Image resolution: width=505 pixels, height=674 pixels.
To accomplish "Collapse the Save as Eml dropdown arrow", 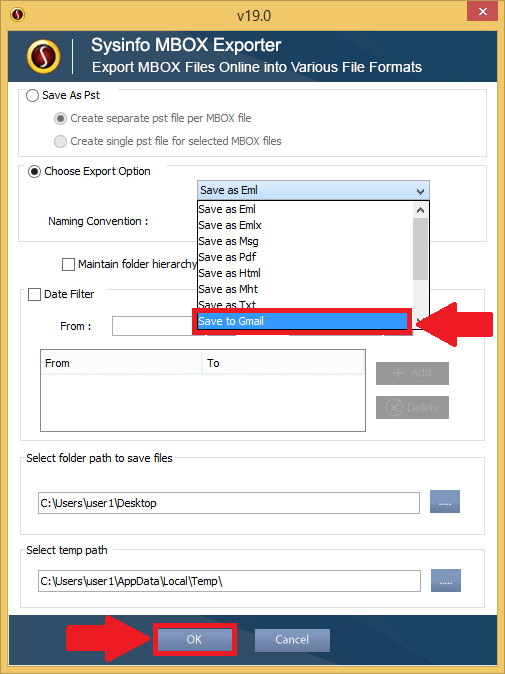I will [x=420, y=191].
